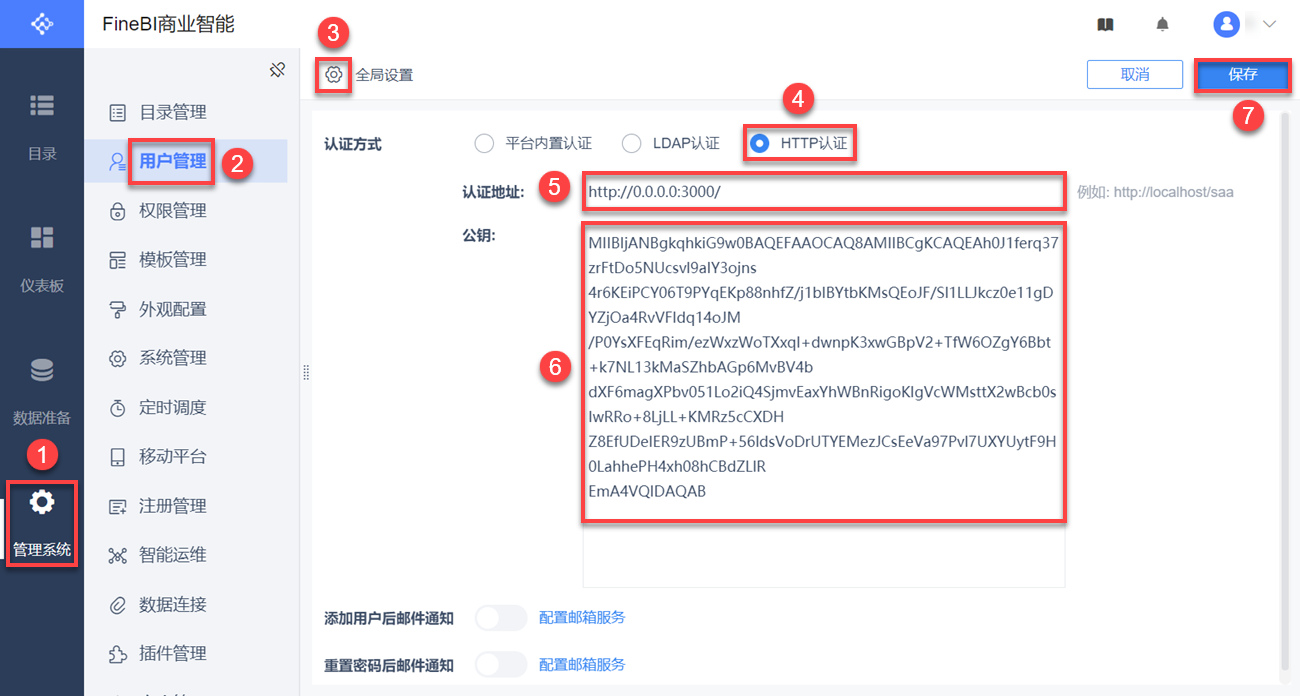Click the vertical scrollbar of settings panel
This screenshot has height=696, width=1300.
pyautogui.click(x=1284, y=390)
